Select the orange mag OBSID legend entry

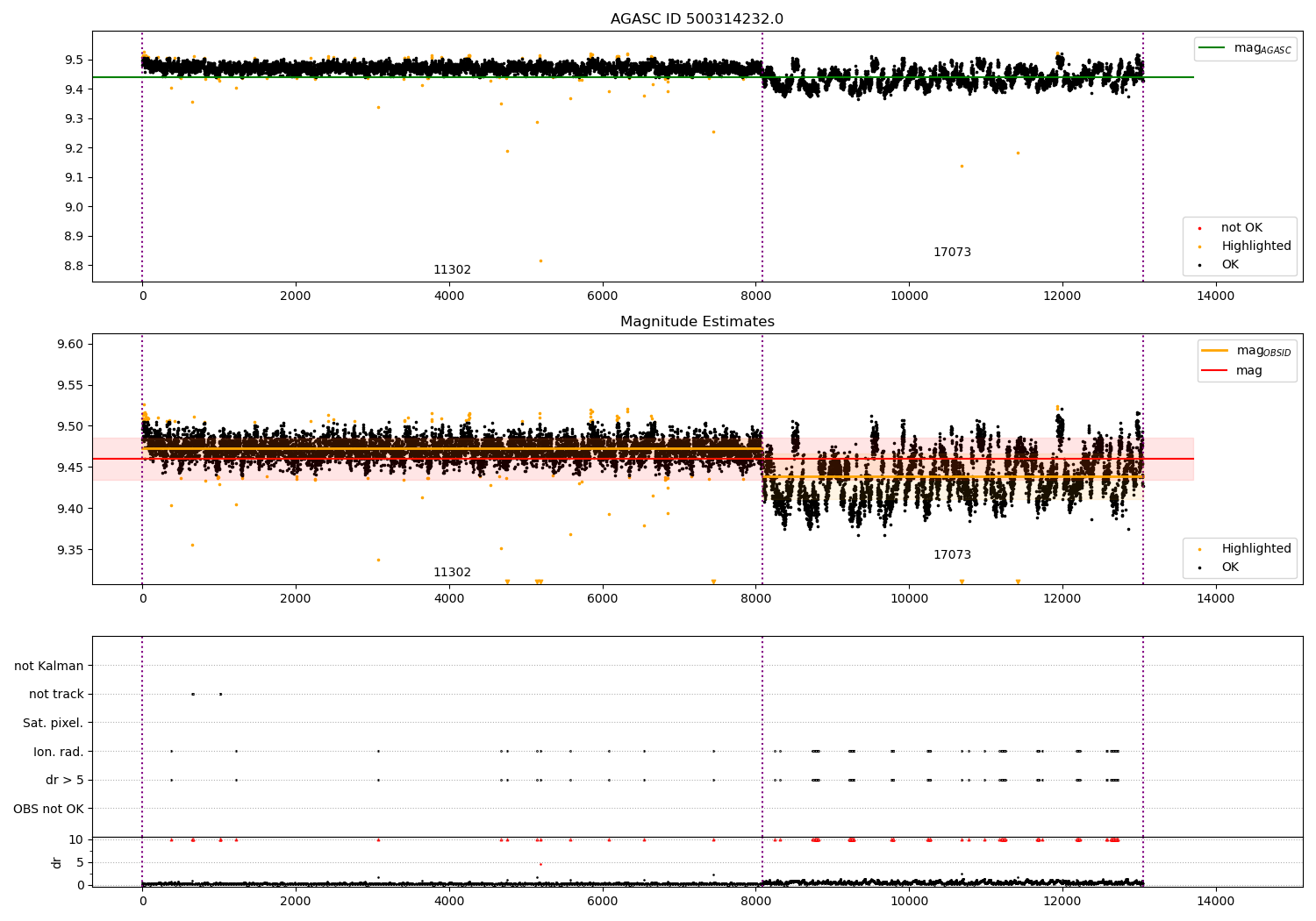click(x=1246, y=351)
